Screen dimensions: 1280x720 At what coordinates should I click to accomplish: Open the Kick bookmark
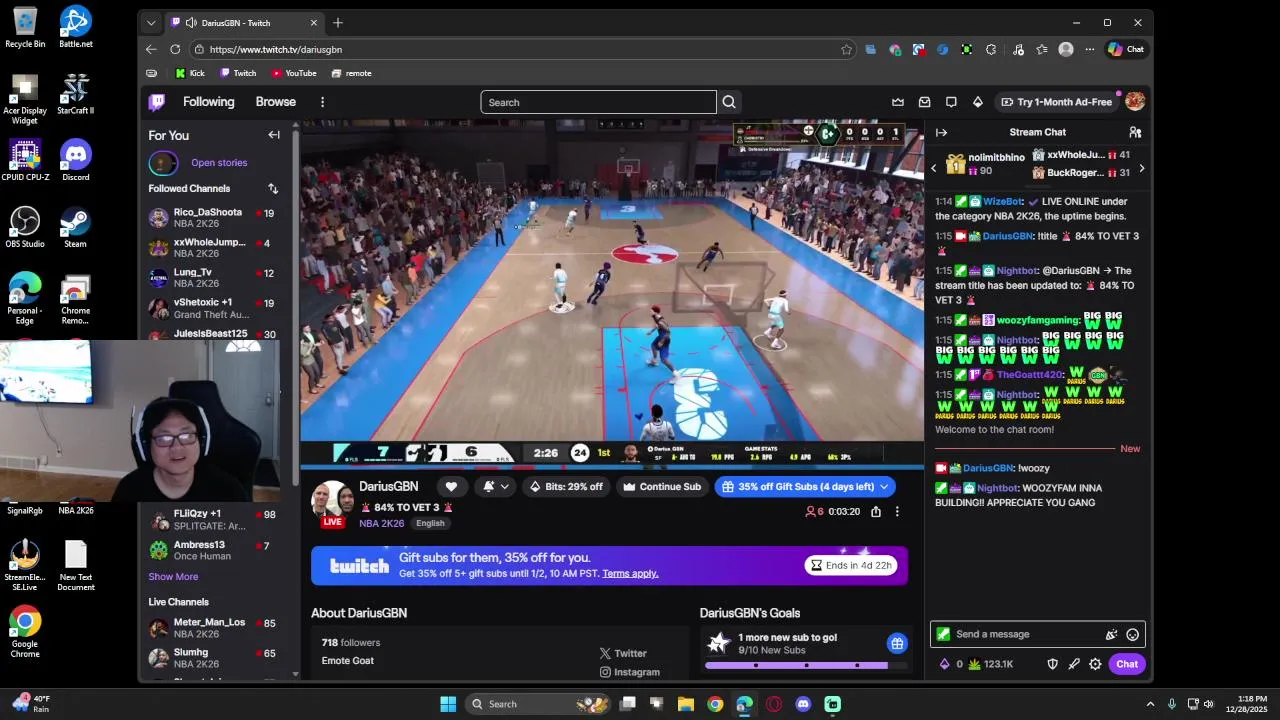tap(190, 73)
